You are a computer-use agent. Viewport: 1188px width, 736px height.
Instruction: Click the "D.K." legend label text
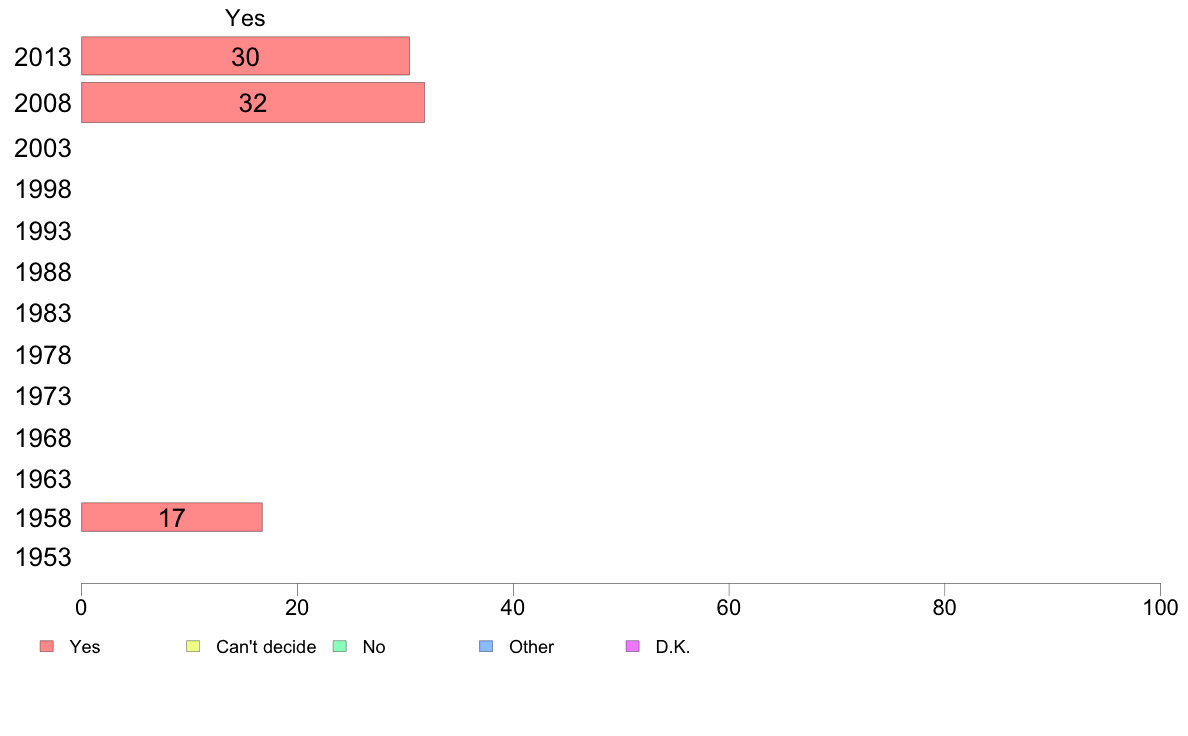coord(673,647)
